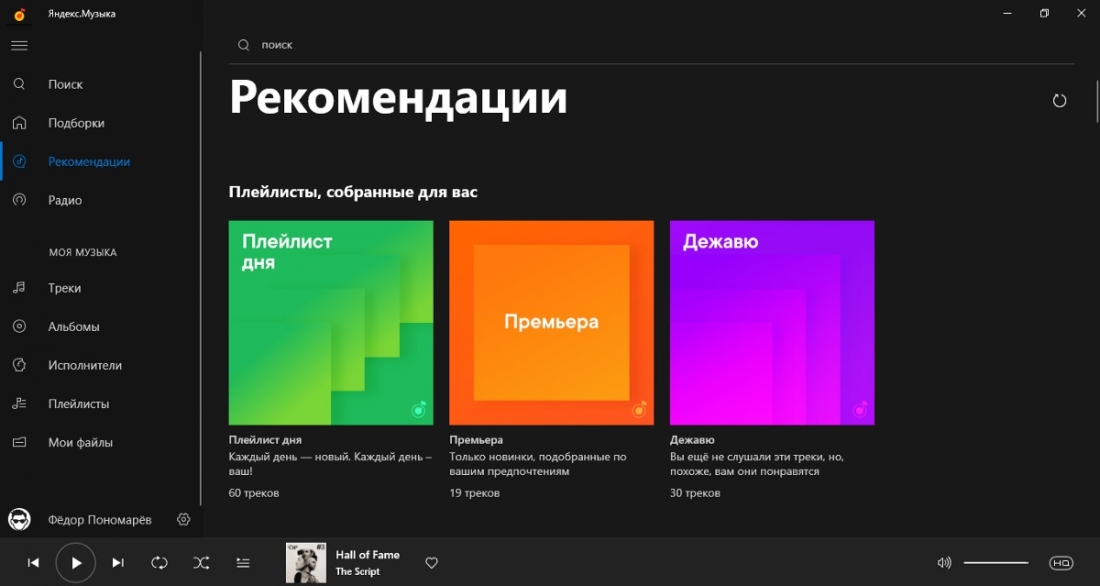Like the Hall of Fame track
The width and height of the screenshot is (1100, 586).
[432, 563]
